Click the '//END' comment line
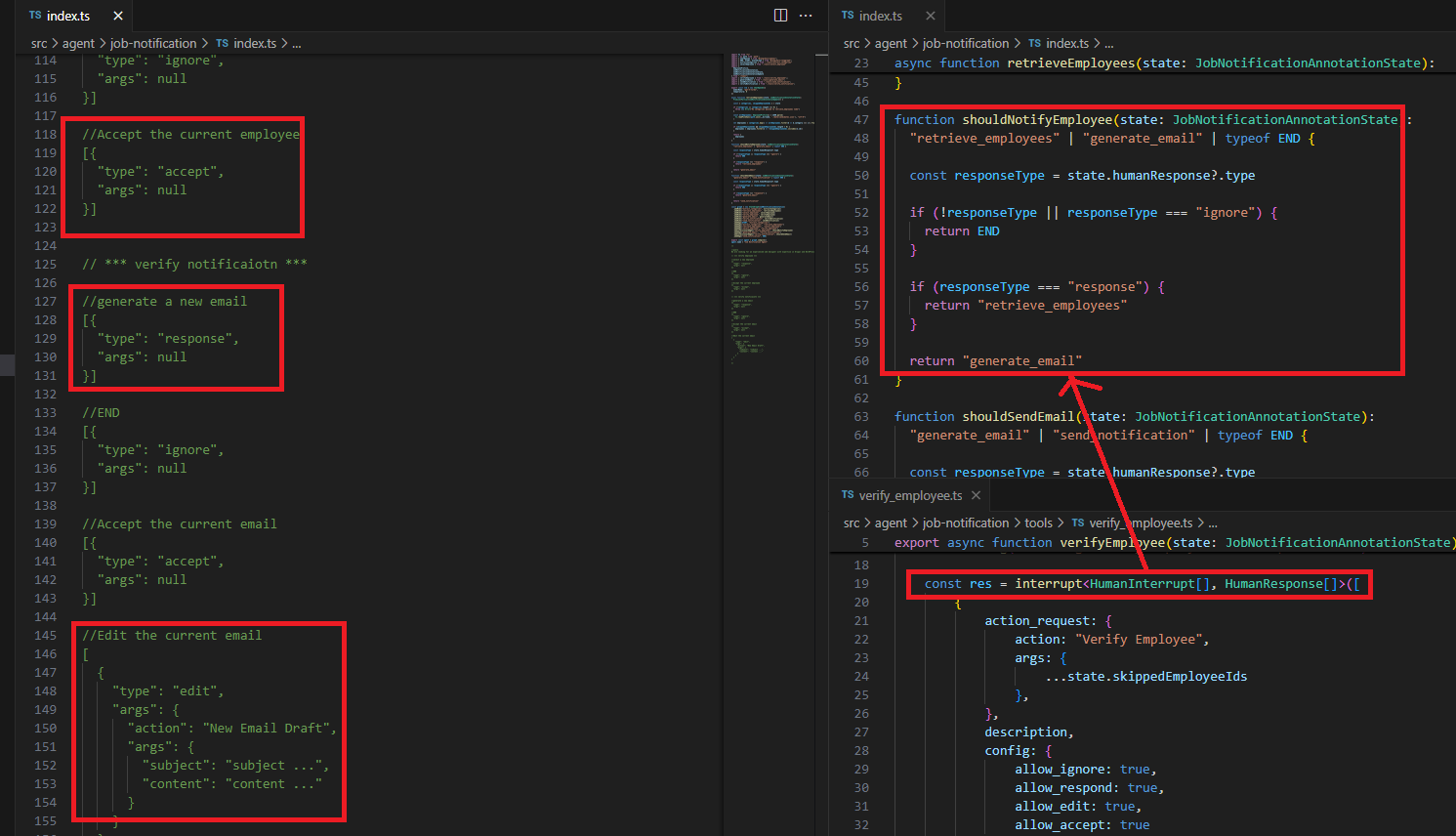The width and height of the screenshot is (1456, 836). [x=101, y=412]
